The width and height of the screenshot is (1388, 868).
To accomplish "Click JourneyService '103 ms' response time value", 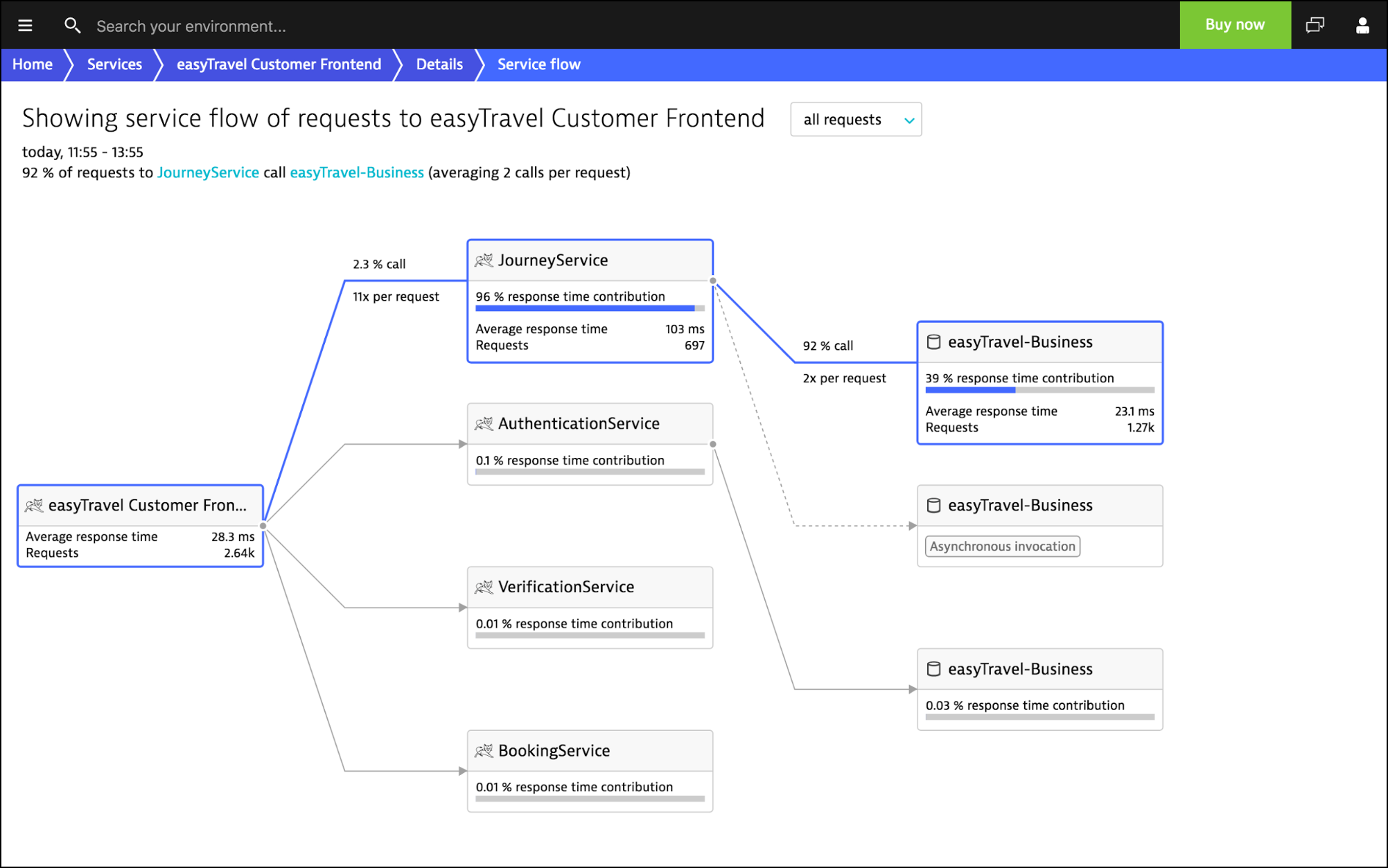I will click(685, 329).
